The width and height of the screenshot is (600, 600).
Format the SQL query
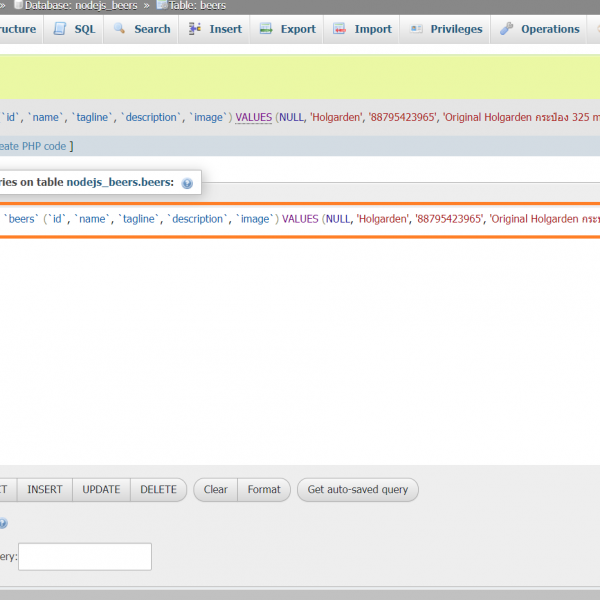coord(264,490)
